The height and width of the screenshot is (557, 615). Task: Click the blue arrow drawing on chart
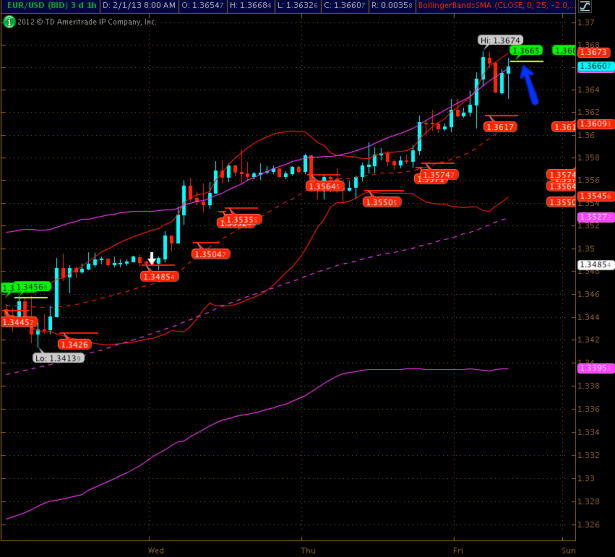click(528, 84)
